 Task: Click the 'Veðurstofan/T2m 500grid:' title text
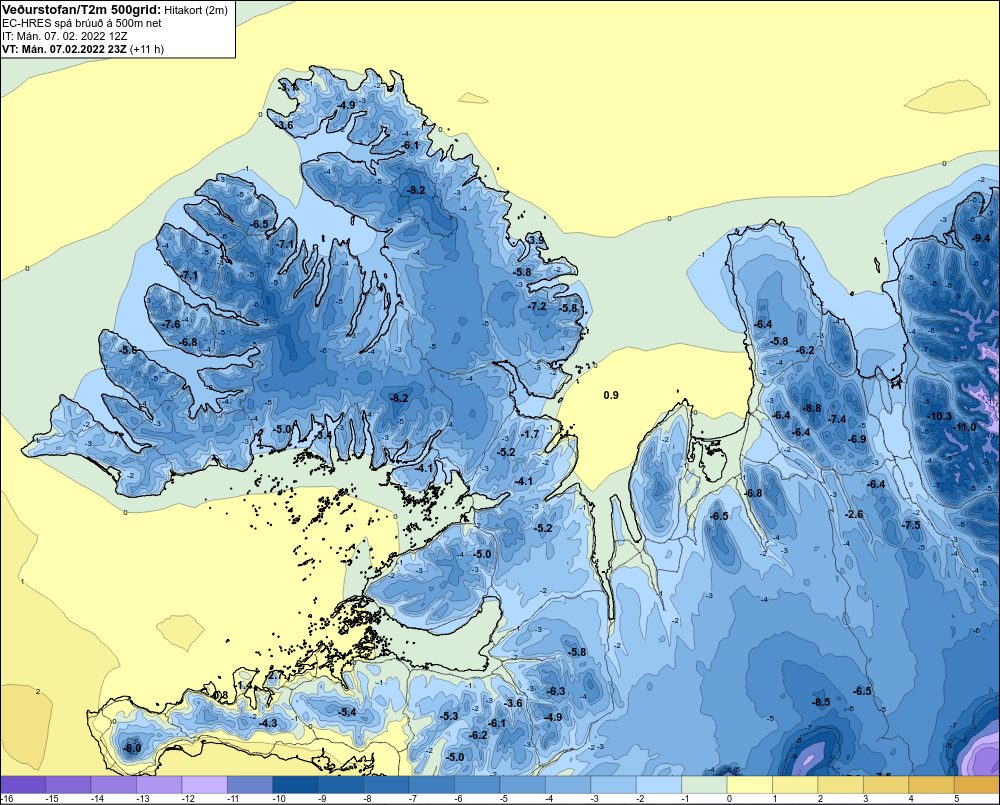[82, 10]
